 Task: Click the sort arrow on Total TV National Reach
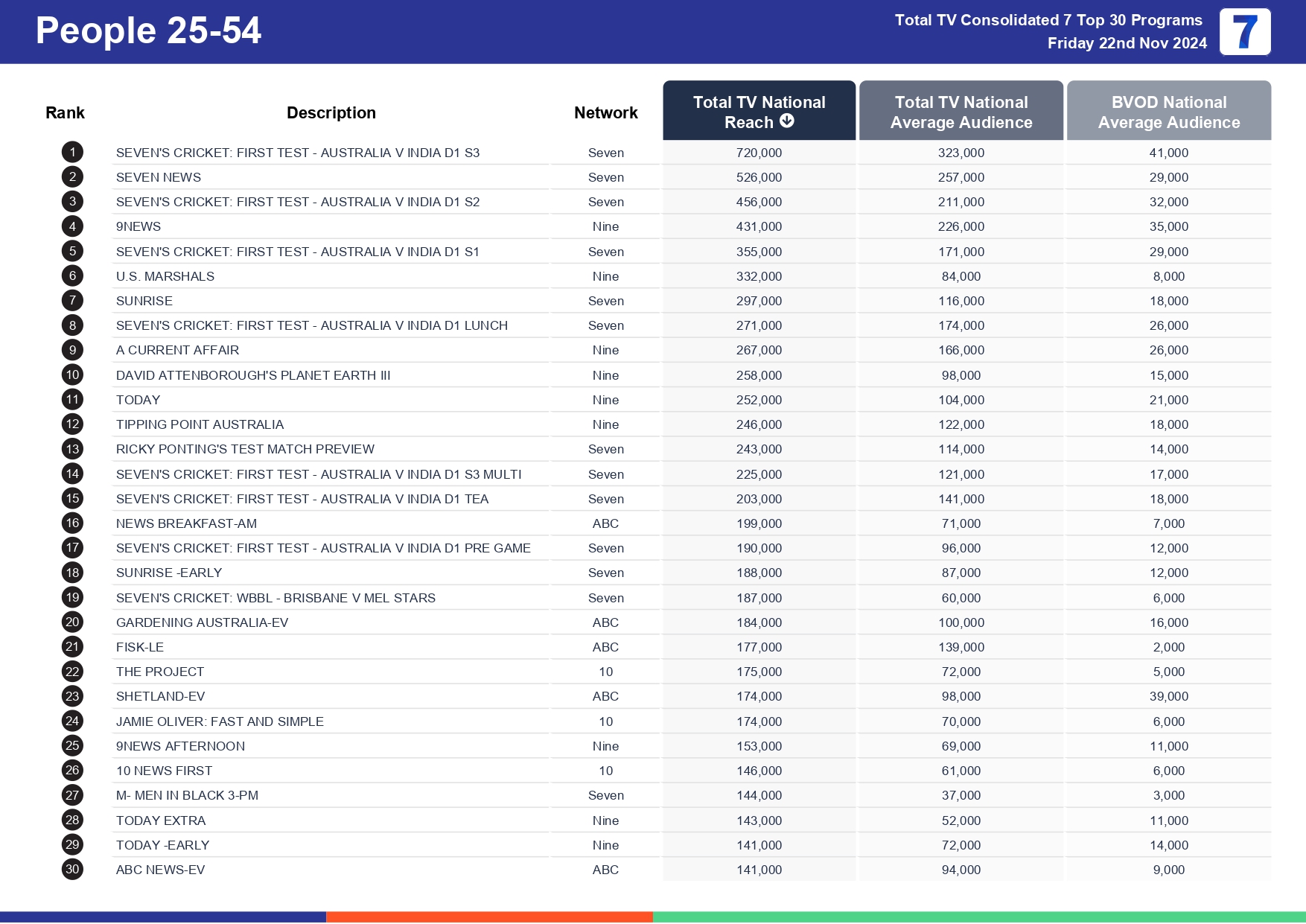788,121
